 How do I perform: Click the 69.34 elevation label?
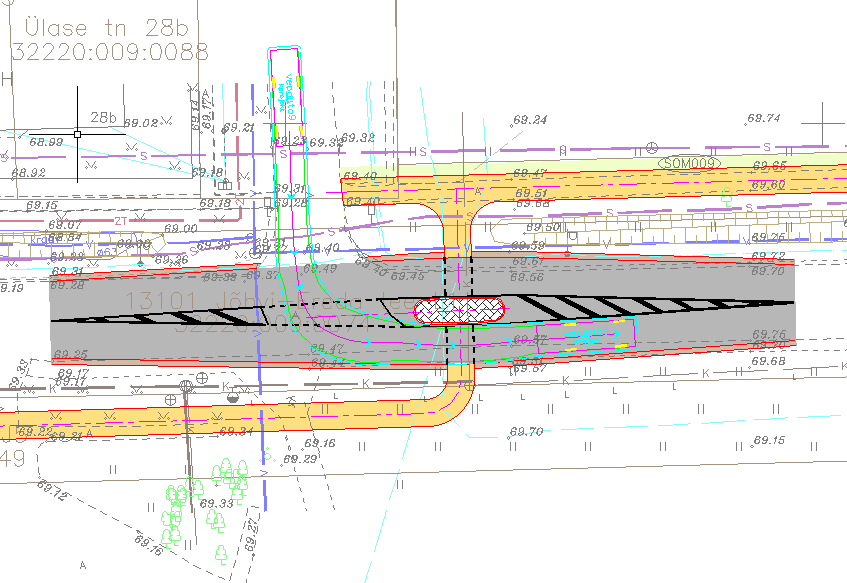click(236, 431)
